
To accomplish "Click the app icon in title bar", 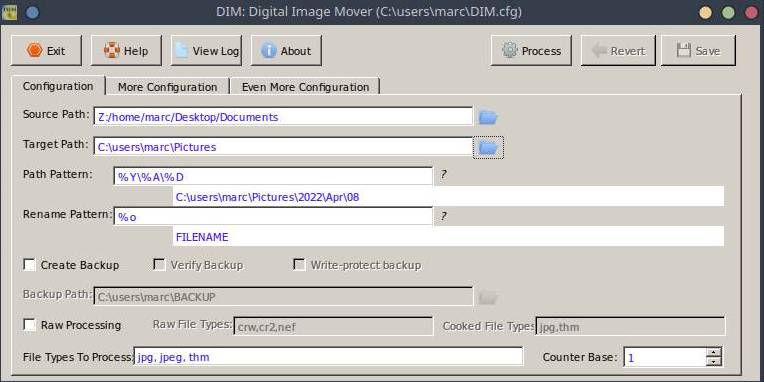I will pyautogui.click(x=9, y=12).
